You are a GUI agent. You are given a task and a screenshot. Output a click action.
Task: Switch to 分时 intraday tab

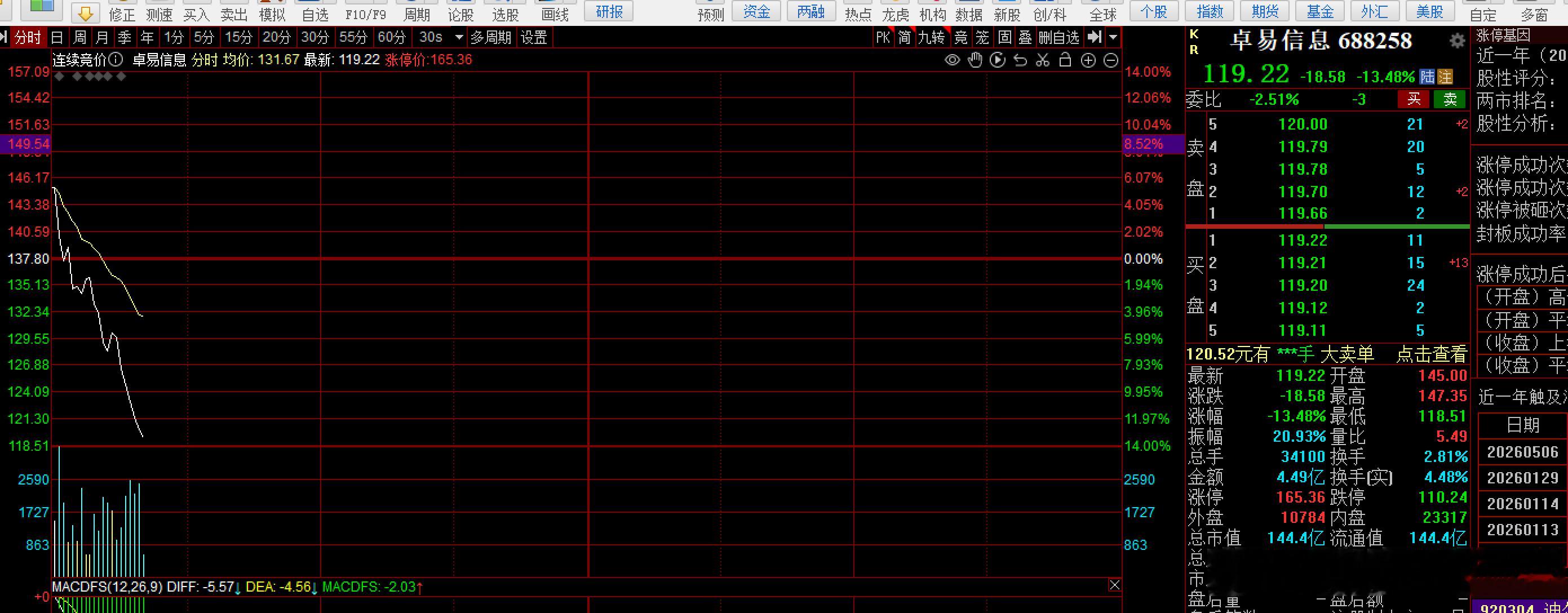(x=28, y=38)
